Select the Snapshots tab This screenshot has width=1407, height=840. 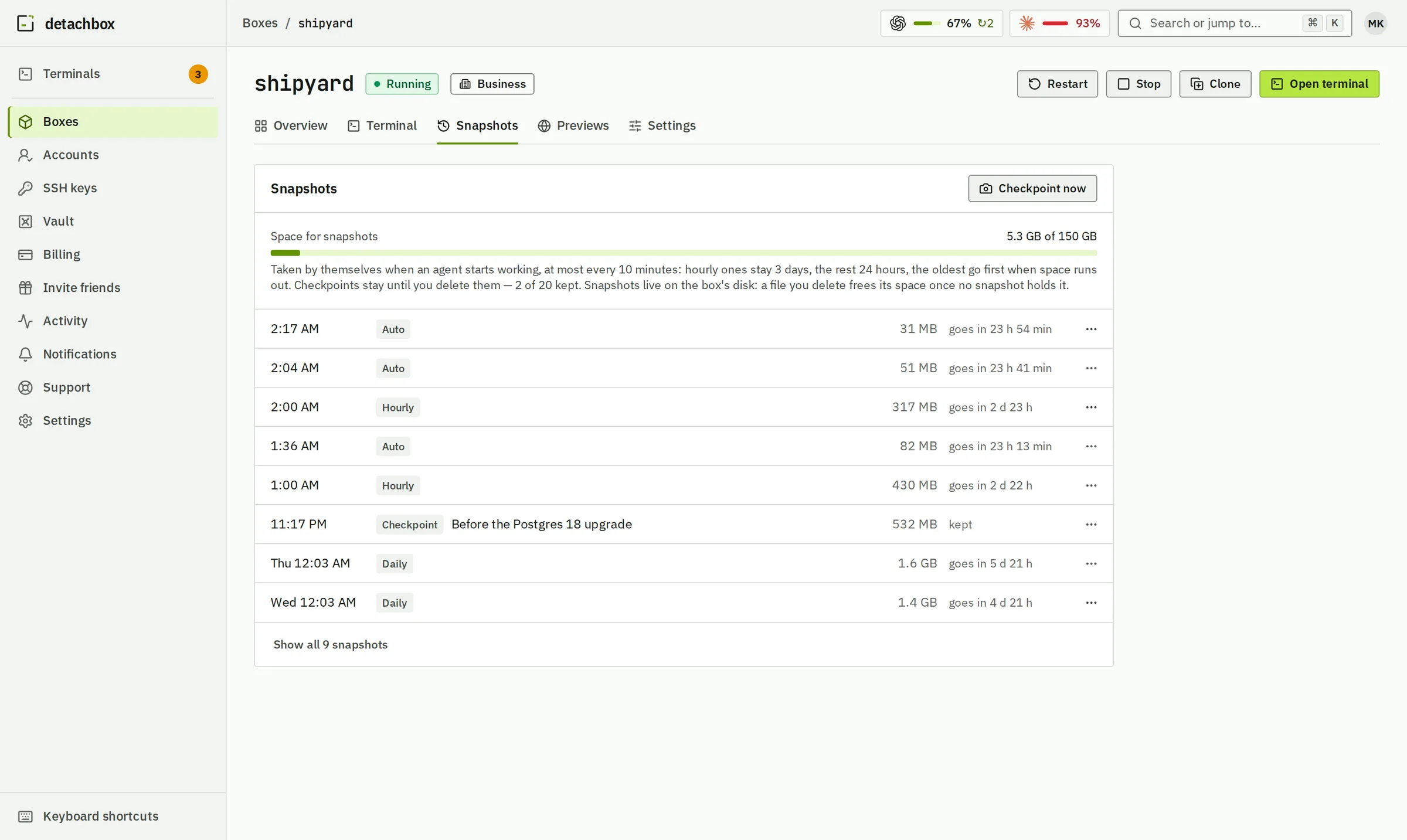click(477, 126)
